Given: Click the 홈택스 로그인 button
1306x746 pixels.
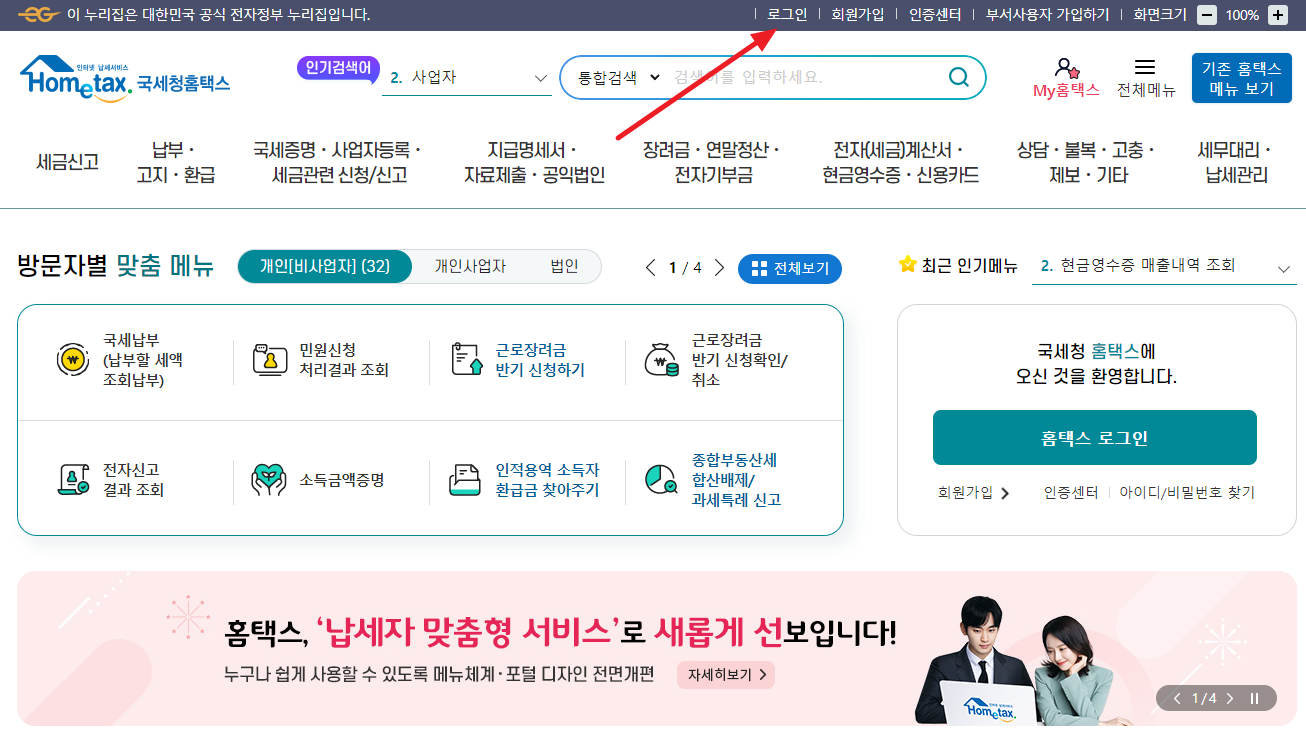Looking at the screenshot, I should (x=1095, y=438).
